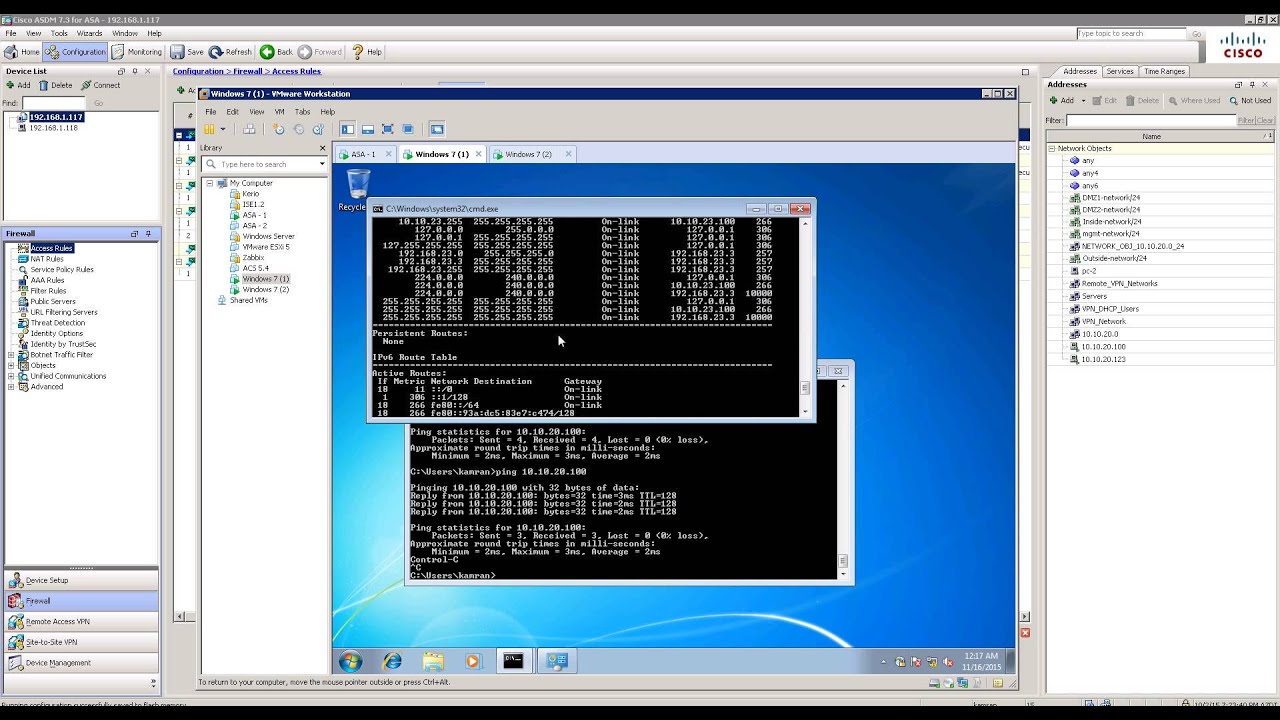Select VPN_DHCP_Users address object
This screenshot has width=1280, height=720.
click(x=1110, y=309)
